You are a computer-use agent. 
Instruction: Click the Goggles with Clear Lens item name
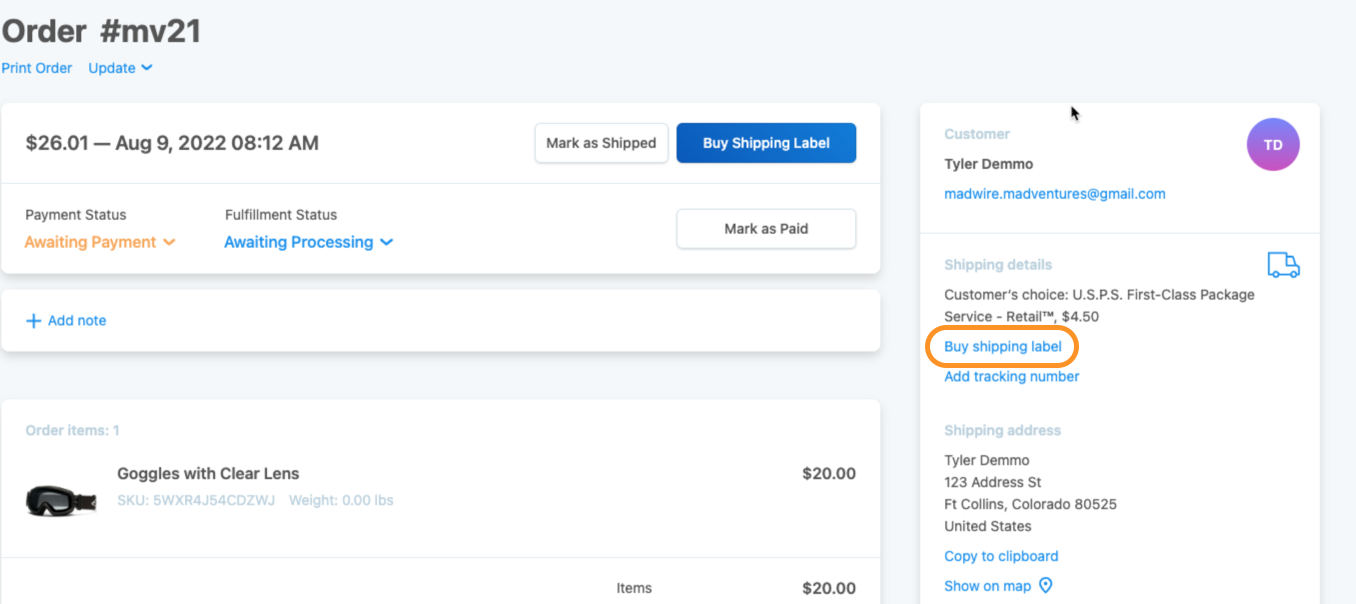208,474
